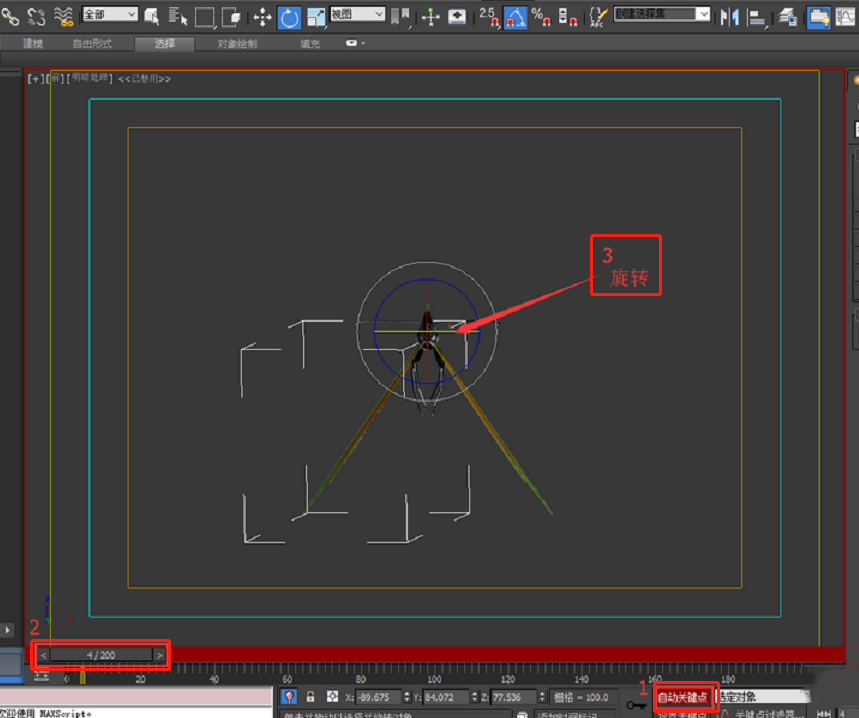Click the MAXScript listener input field

pyautogui.click(x=136, y=712)
